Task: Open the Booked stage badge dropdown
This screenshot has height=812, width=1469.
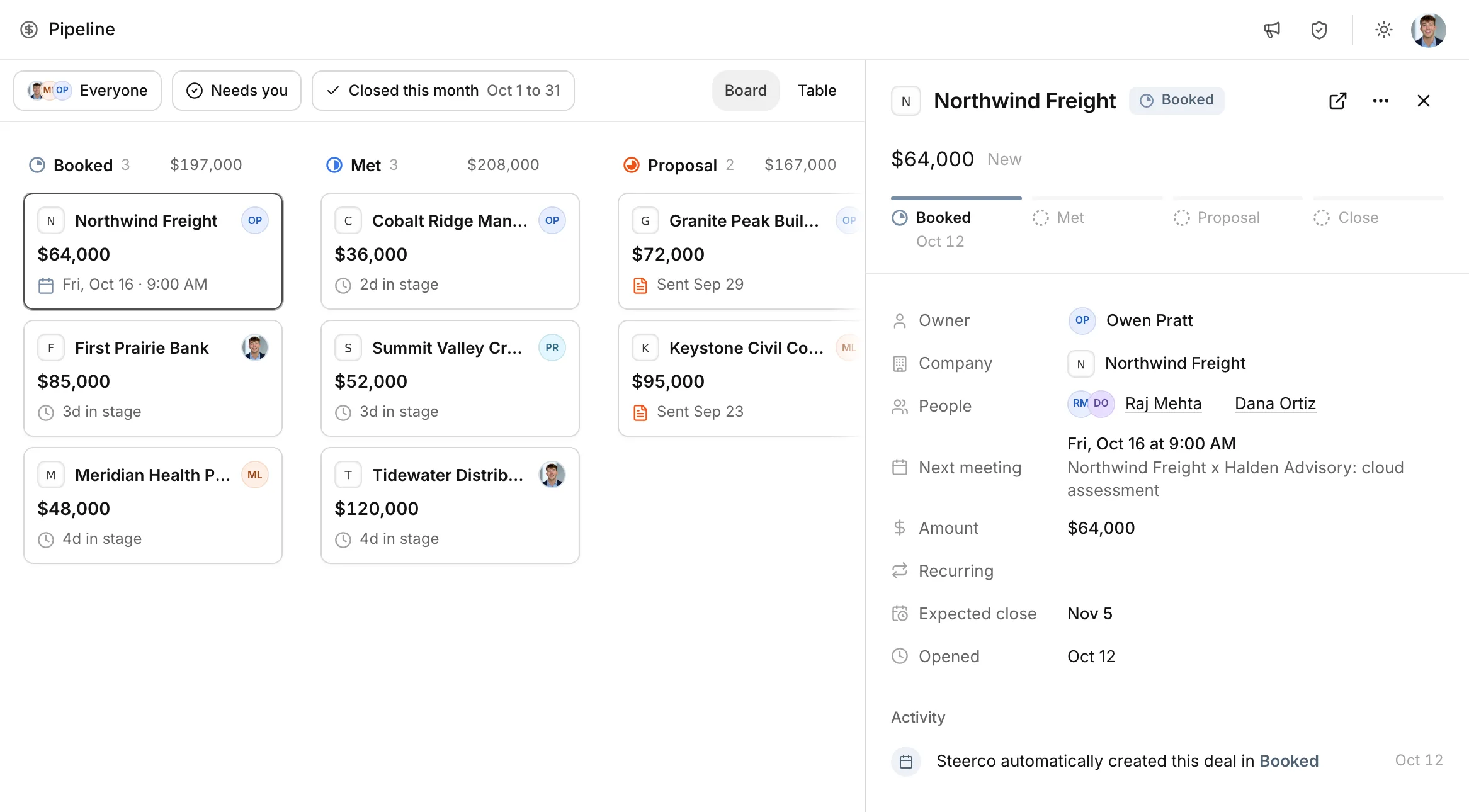Action: pos(1176,101)
